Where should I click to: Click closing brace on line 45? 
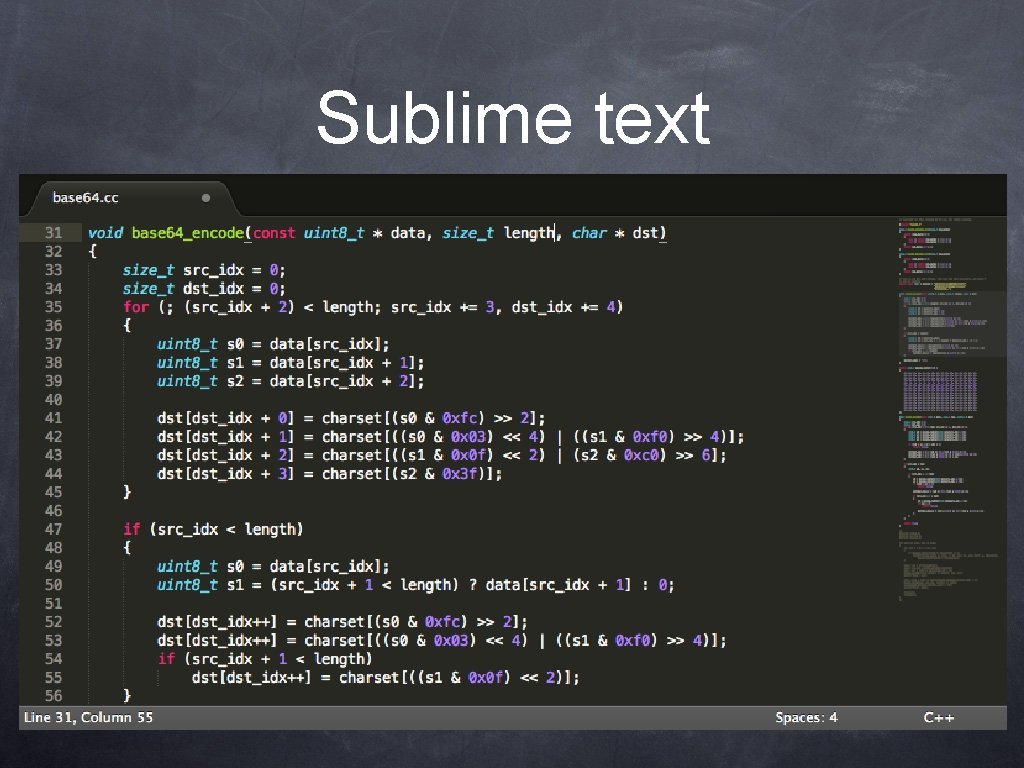pyautogui.click(x=127, y=492)
